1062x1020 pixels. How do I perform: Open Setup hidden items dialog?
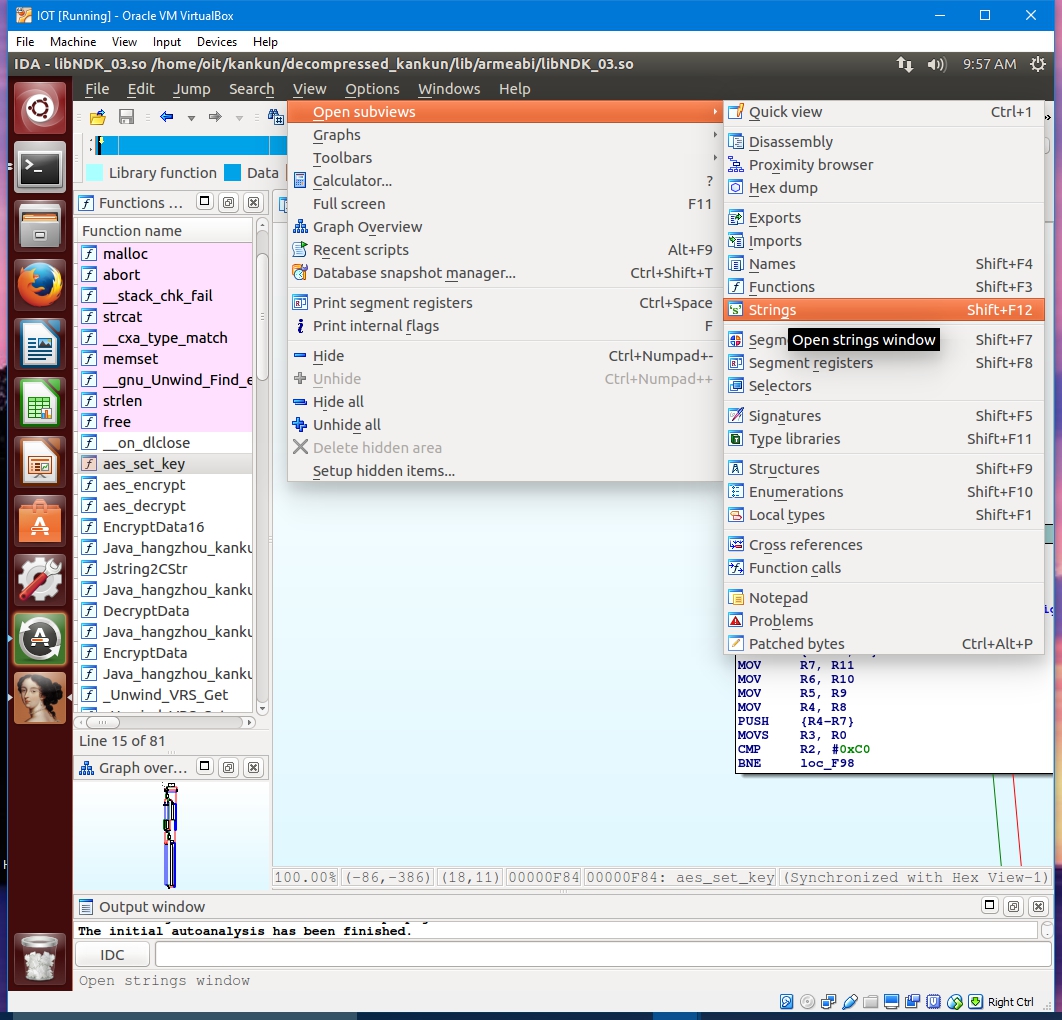tap(505, 471)
